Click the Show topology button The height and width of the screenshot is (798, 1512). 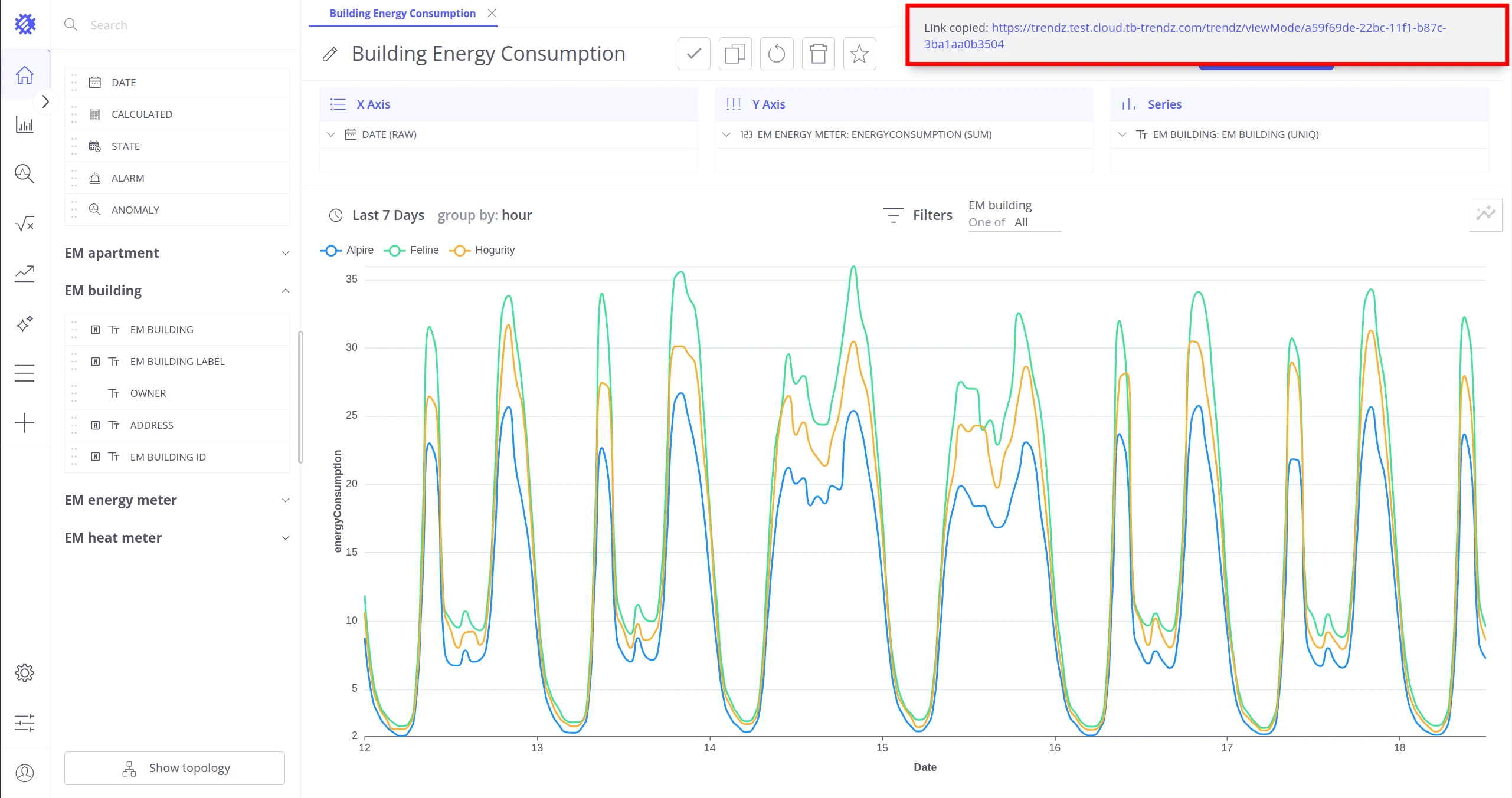pyautogui.click(x=175, y=768)
